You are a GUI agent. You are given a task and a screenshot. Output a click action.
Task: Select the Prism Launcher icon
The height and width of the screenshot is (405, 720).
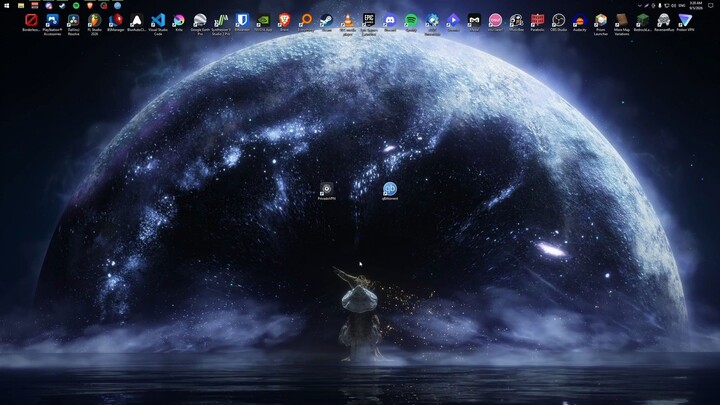pyautogui.click(x=601, y=23)
